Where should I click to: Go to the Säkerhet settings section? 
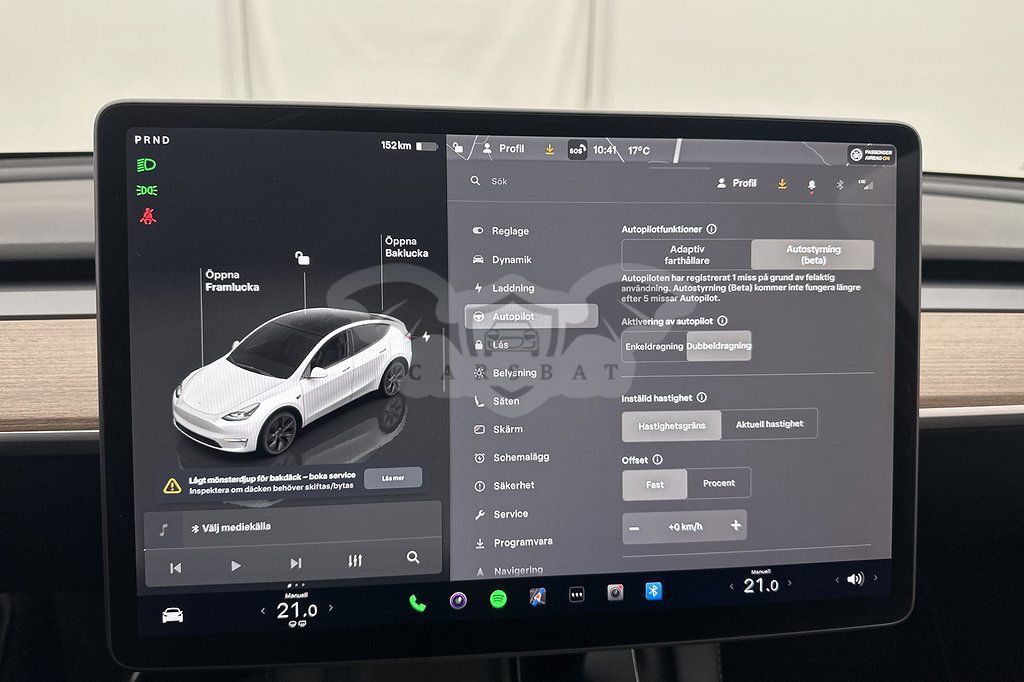(x=513, y=485)
